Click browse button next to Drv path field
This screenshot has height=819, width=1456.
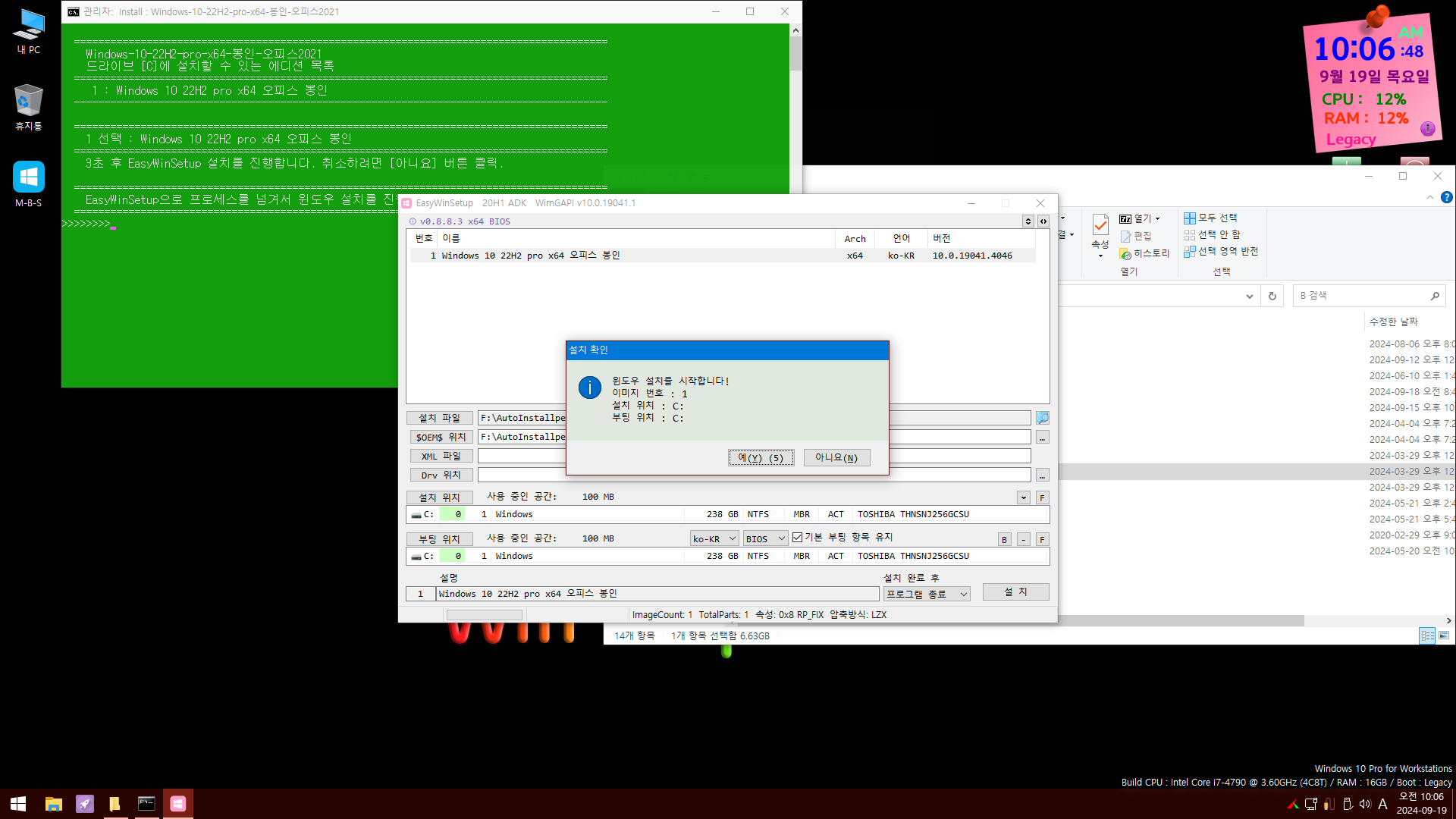tap(1043, 475)
